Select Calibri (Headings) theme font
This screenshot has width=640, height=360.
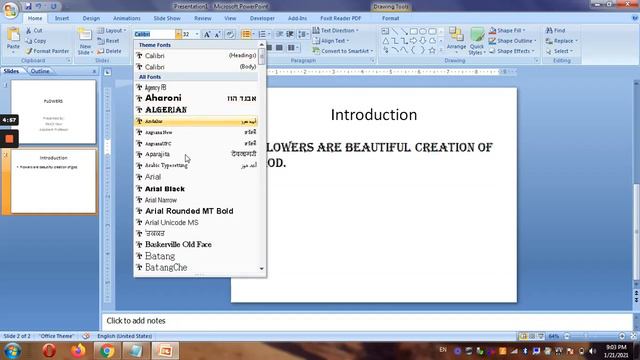tap(197, 56)
